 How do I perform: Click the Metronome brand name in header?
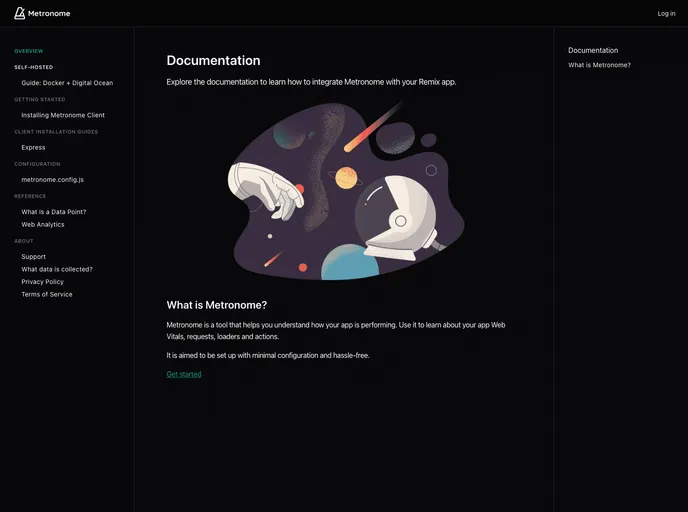[x=49, y=14]
